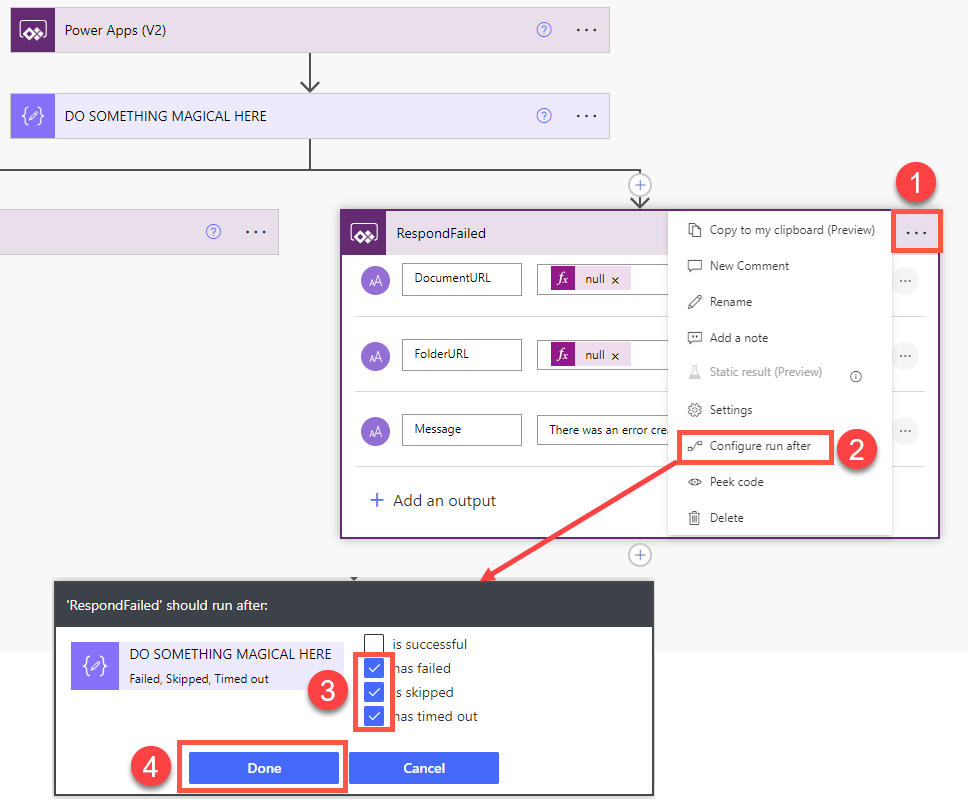
Task: Click the info icon beside Static result (Preview)
Action: click(x=857, y=376)
